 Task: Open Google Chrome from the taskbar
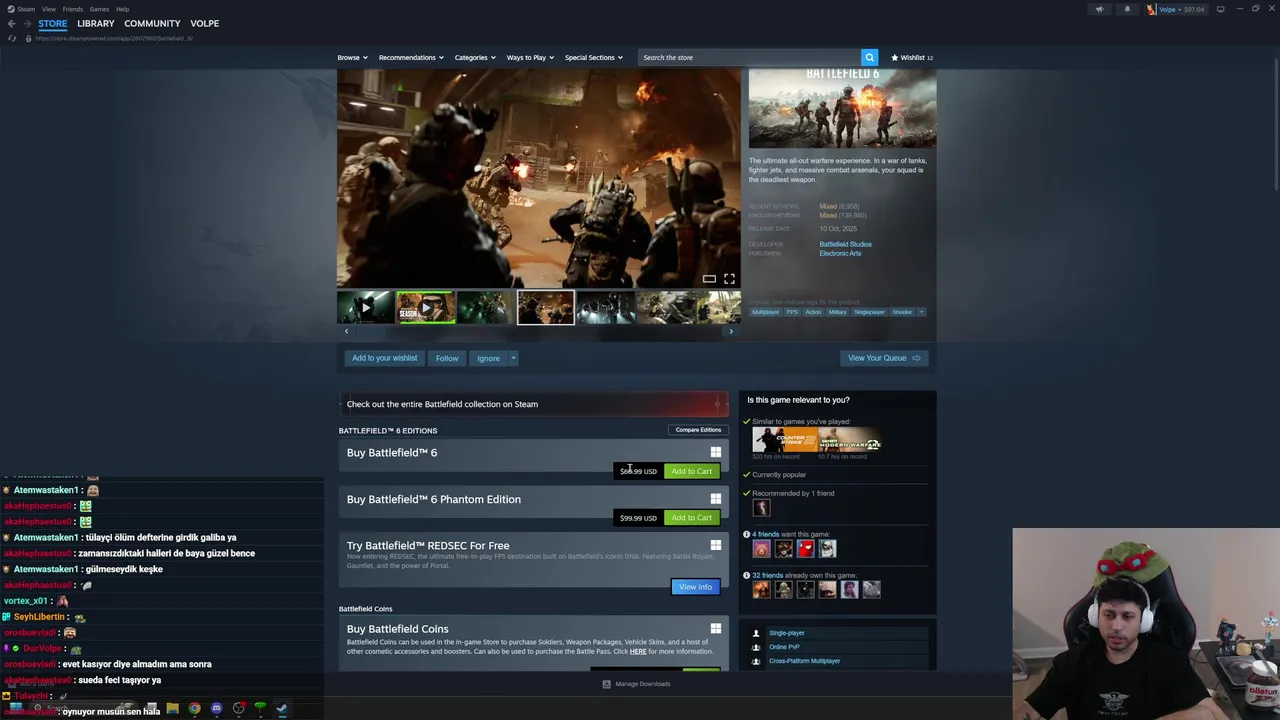pyautogui.click(x=194, y=708)
